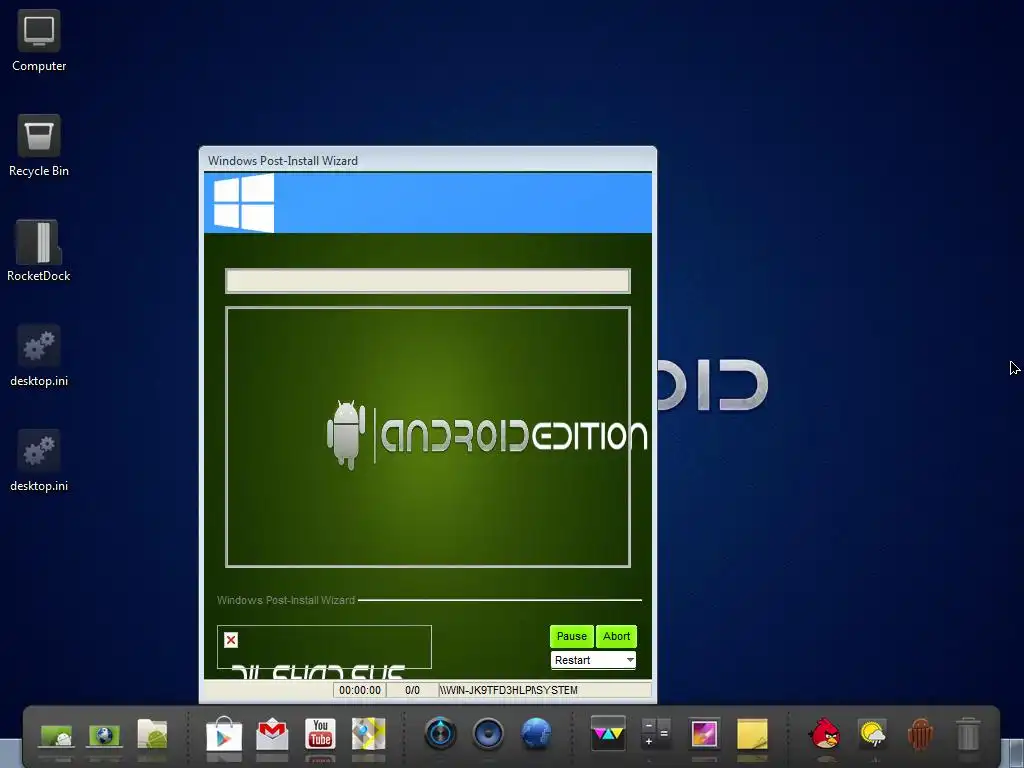Open the Gallery picture dock icon

click(x=704, y=734)
